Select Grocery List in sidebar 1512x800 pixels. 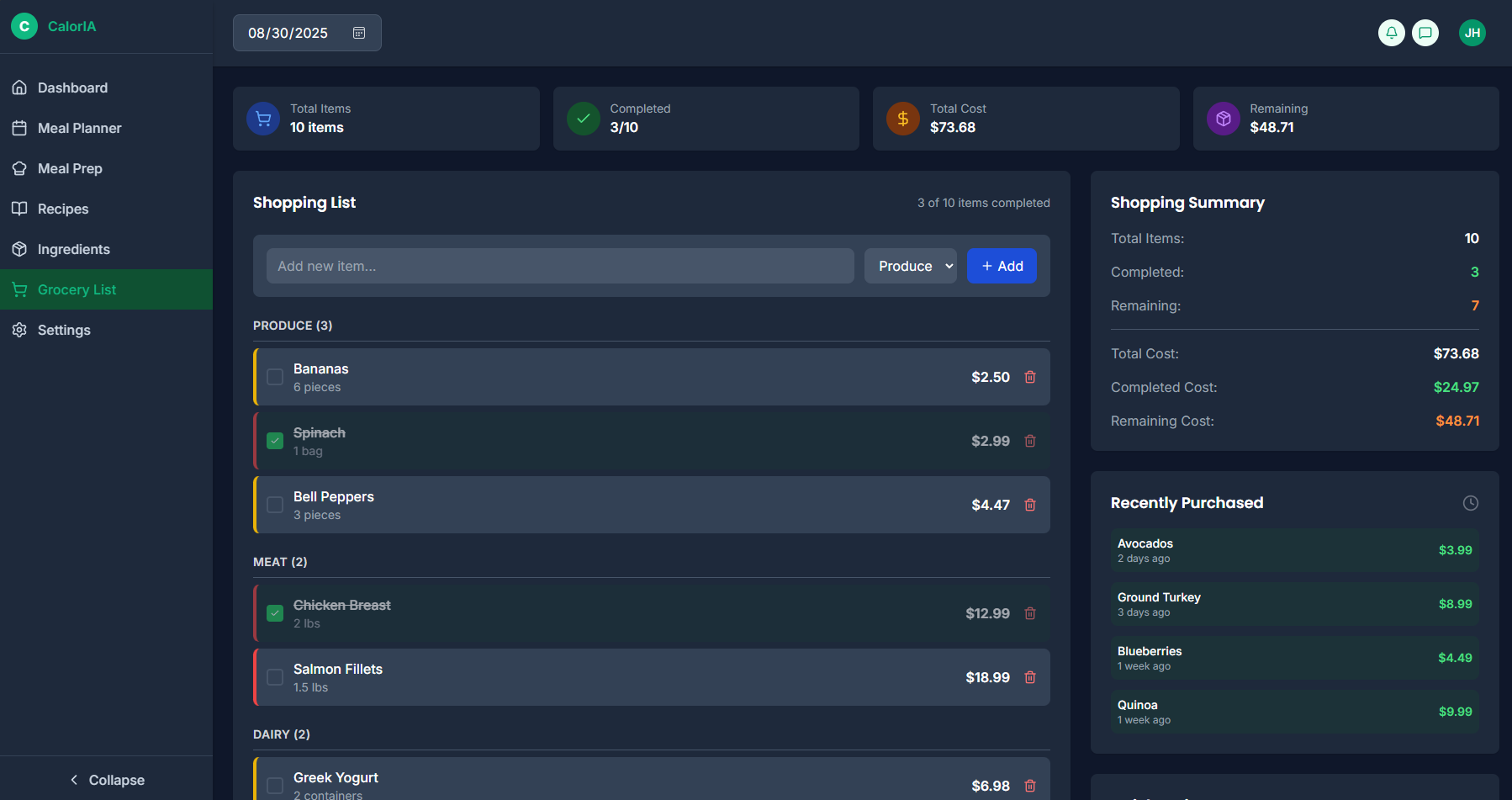pyautogui.click(x=106, y=289)
